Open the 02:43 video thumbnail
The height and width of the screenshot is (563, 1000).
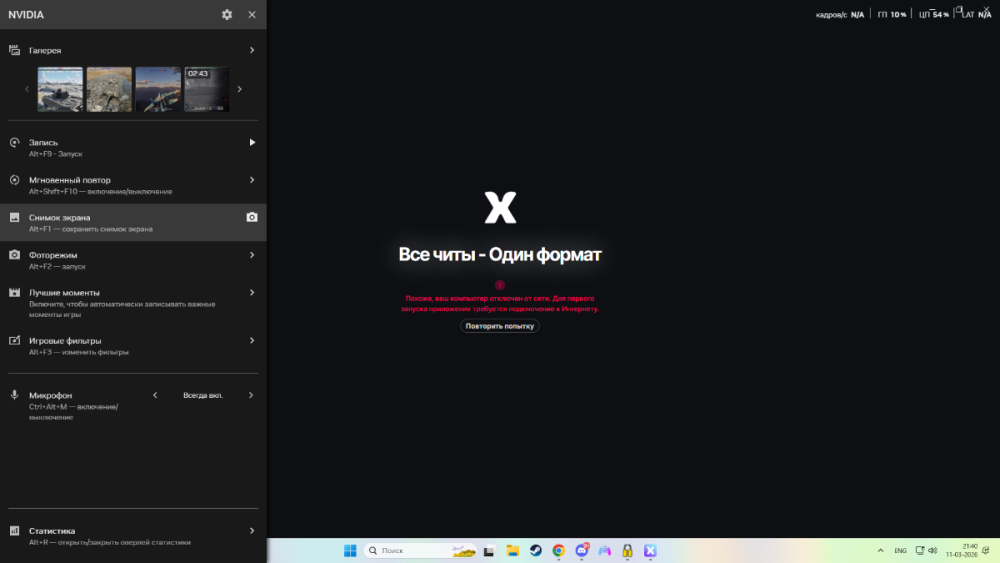[x=206, y=89]
